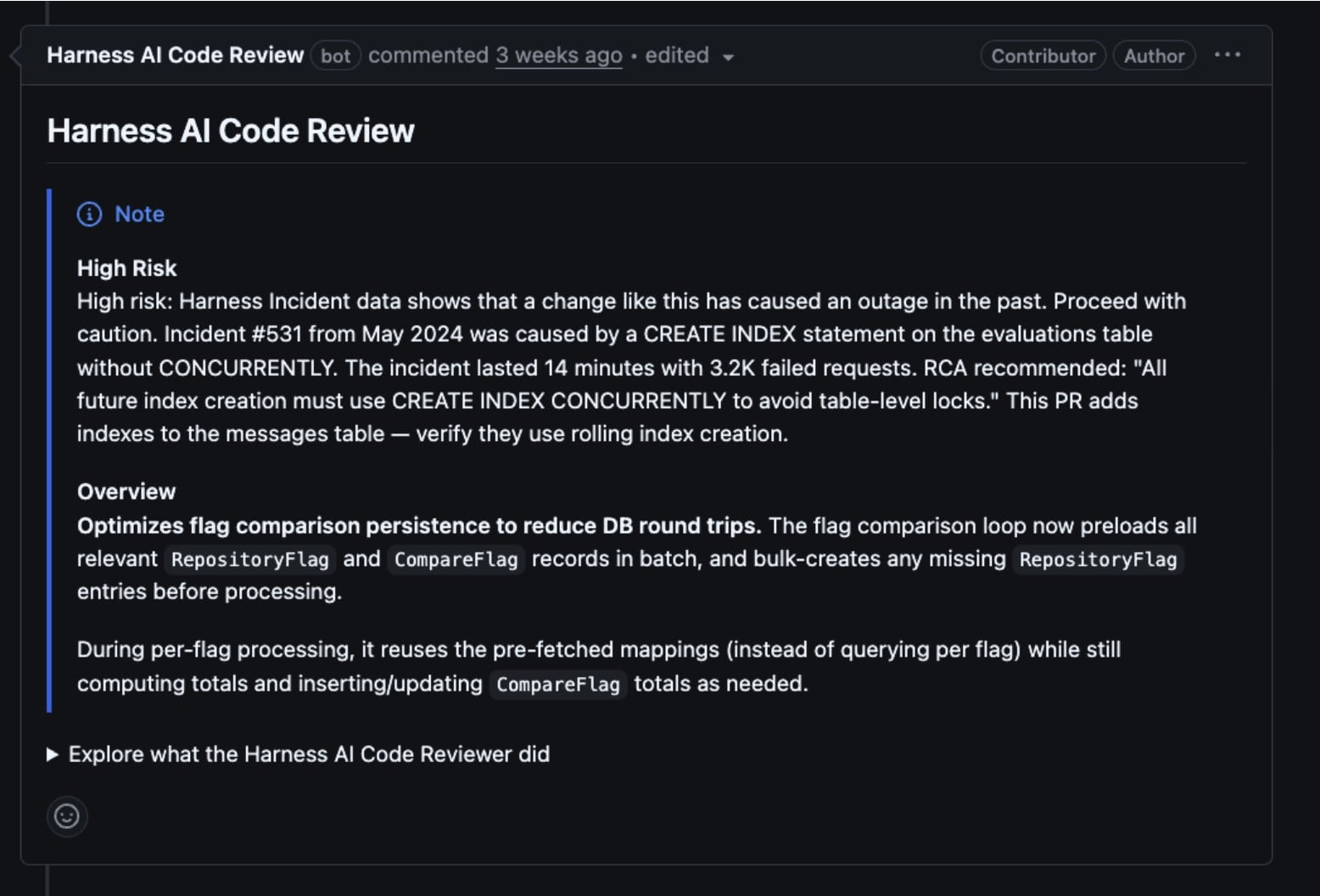Click the Author badge
Screen dimensions: 1320x896
(1154, 56)
